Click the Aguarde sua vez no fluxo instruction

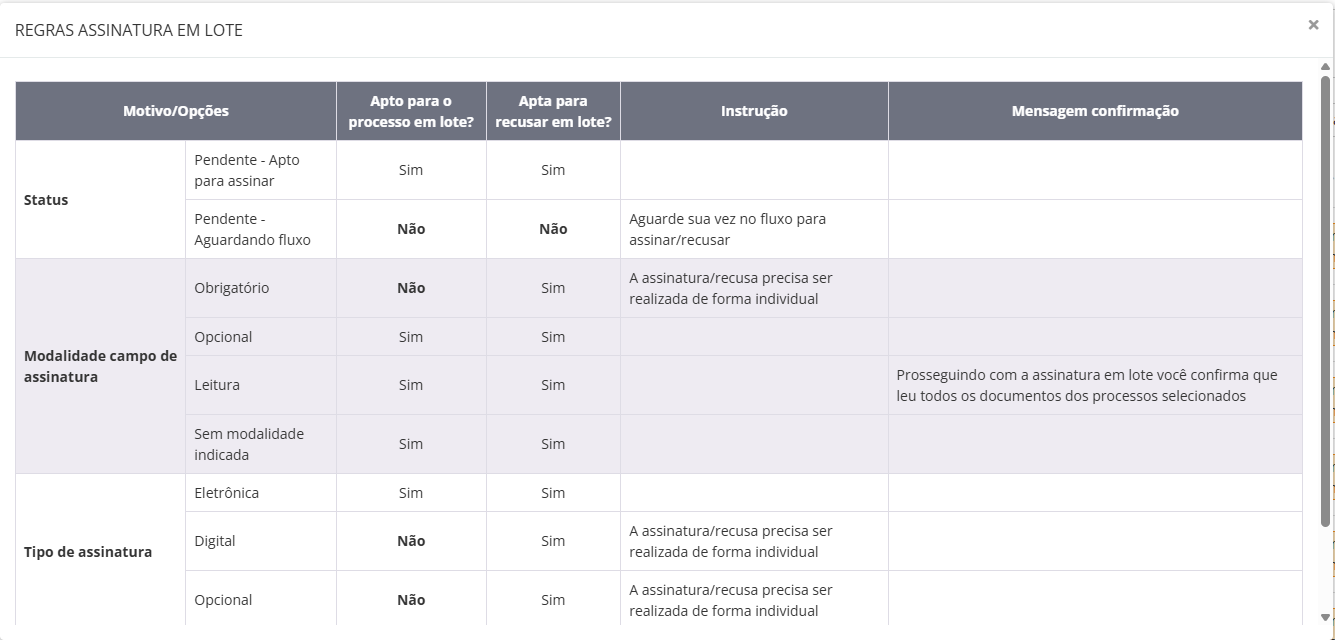coord(727,229)
